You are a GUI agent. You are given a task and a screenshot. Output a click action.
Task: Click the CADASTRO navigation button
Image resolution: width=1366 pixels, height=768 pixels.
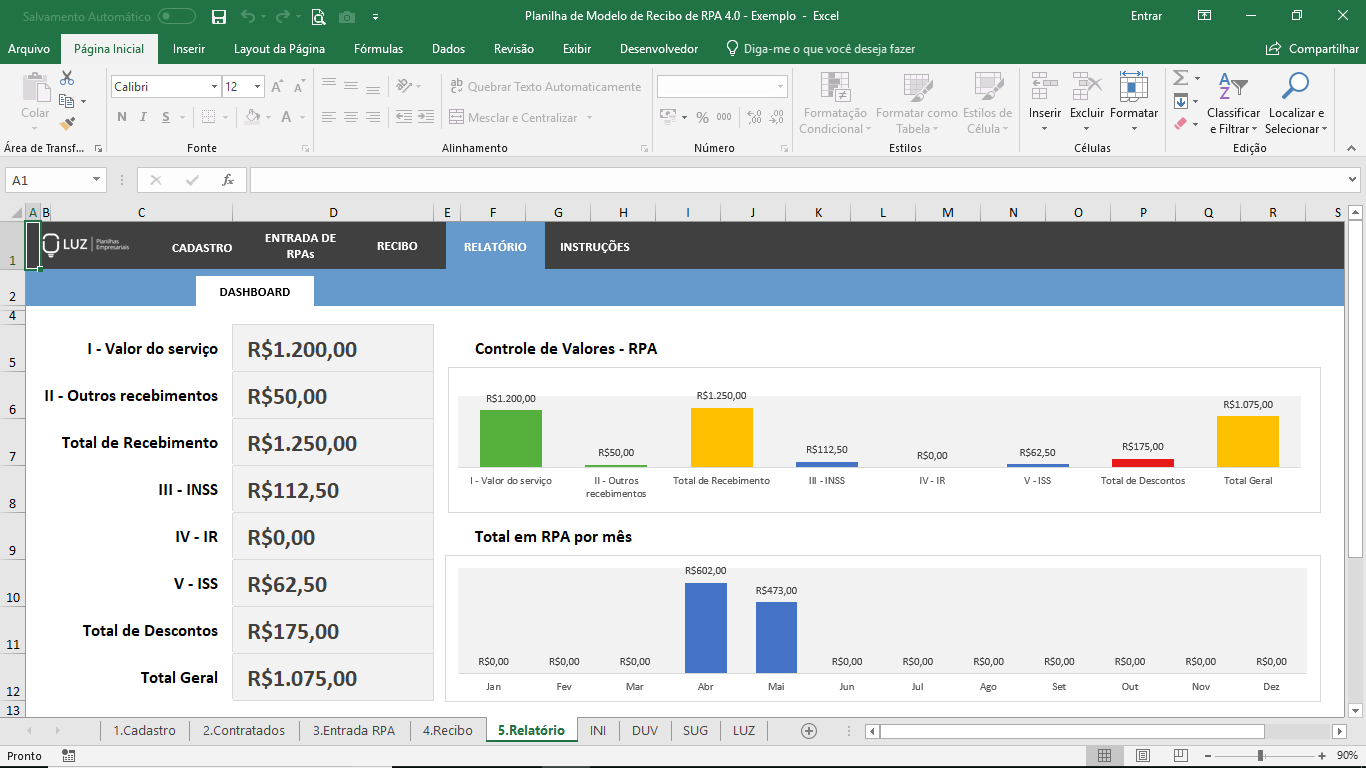click(202, 248)
